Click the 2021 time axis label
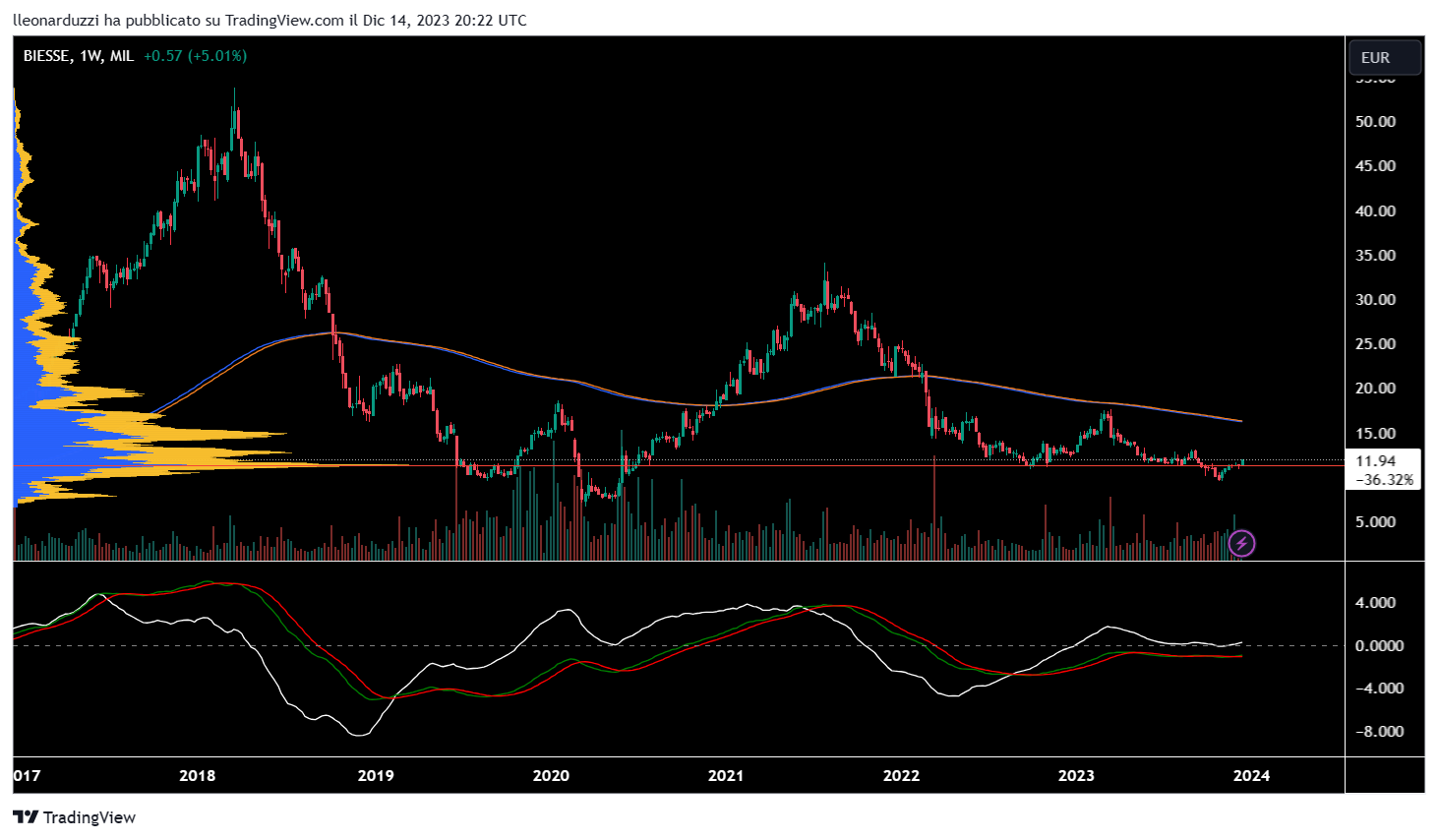1438x840 pixels. pyautogui.click(x=726, y=775)
